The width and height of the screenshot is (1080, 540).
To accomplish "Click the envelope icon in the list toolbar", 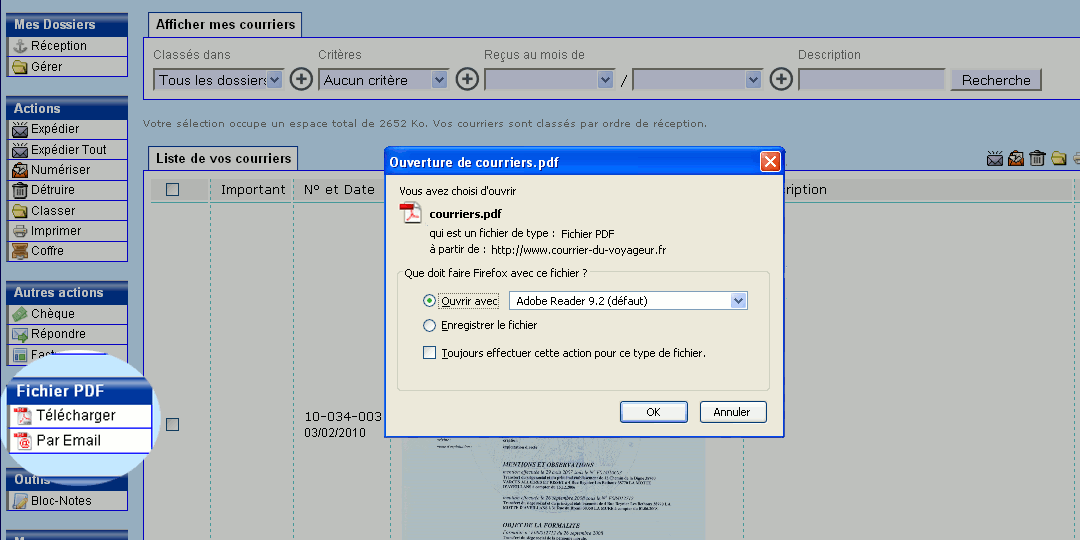I will [x=995, y=158].
